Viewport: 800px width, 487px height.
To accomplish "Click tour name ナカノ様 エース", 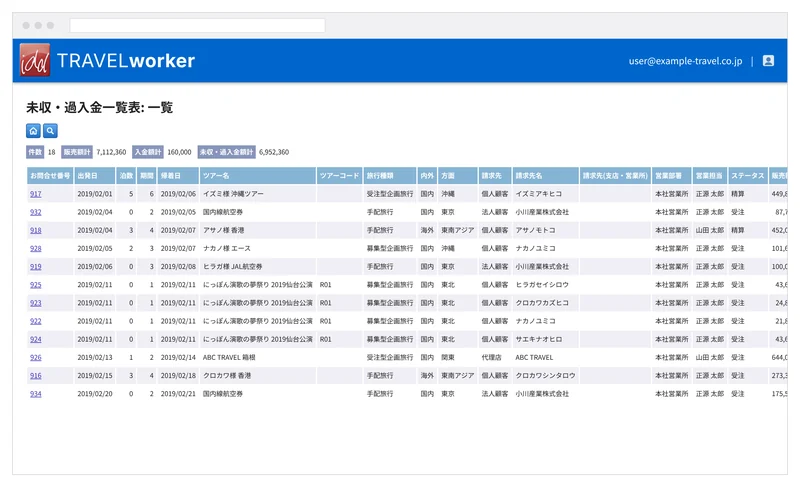I will pos(227,248).
